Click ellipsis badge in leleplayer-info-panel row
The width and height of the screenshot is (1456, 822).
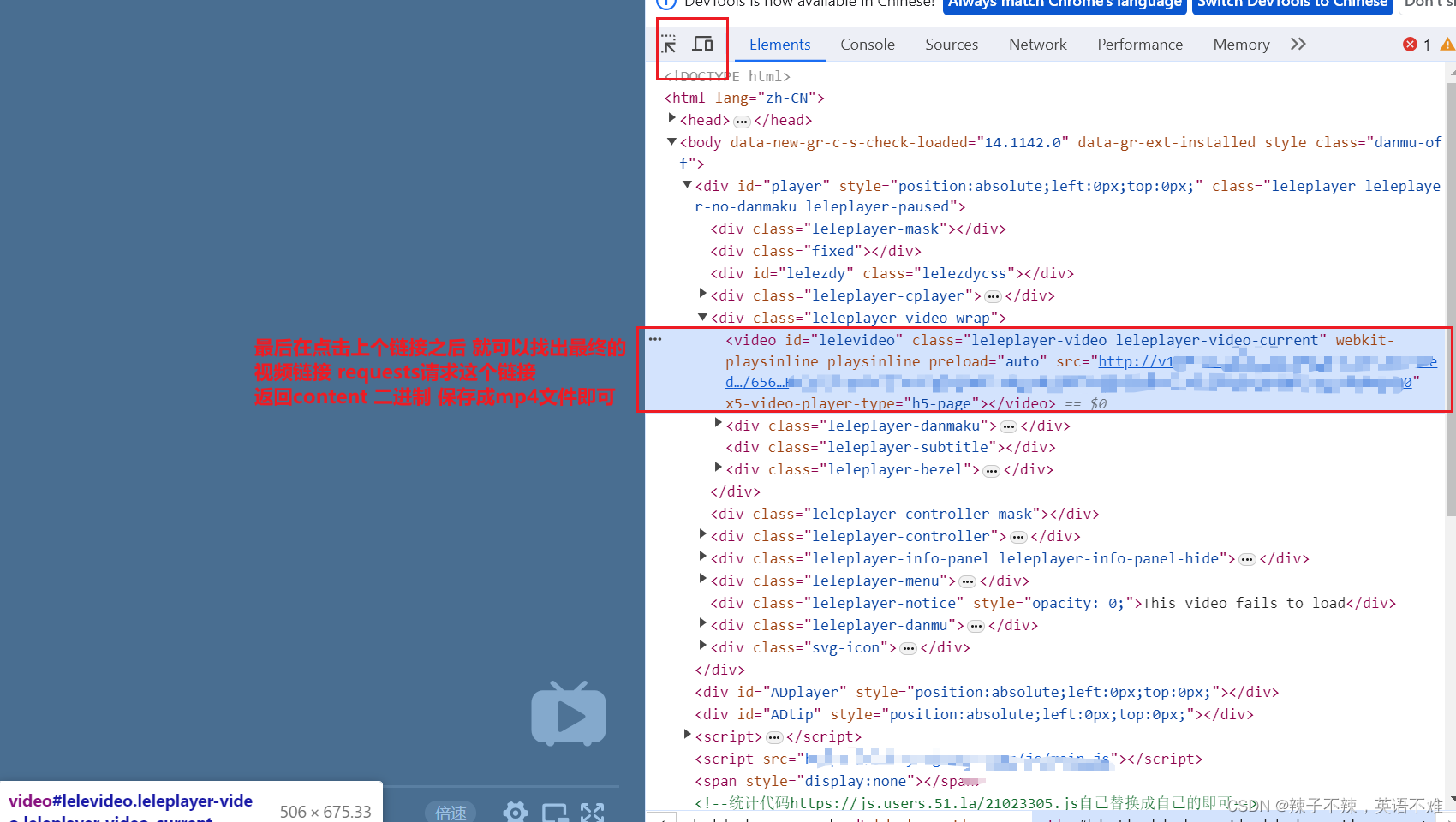[x=1247, y=560]
